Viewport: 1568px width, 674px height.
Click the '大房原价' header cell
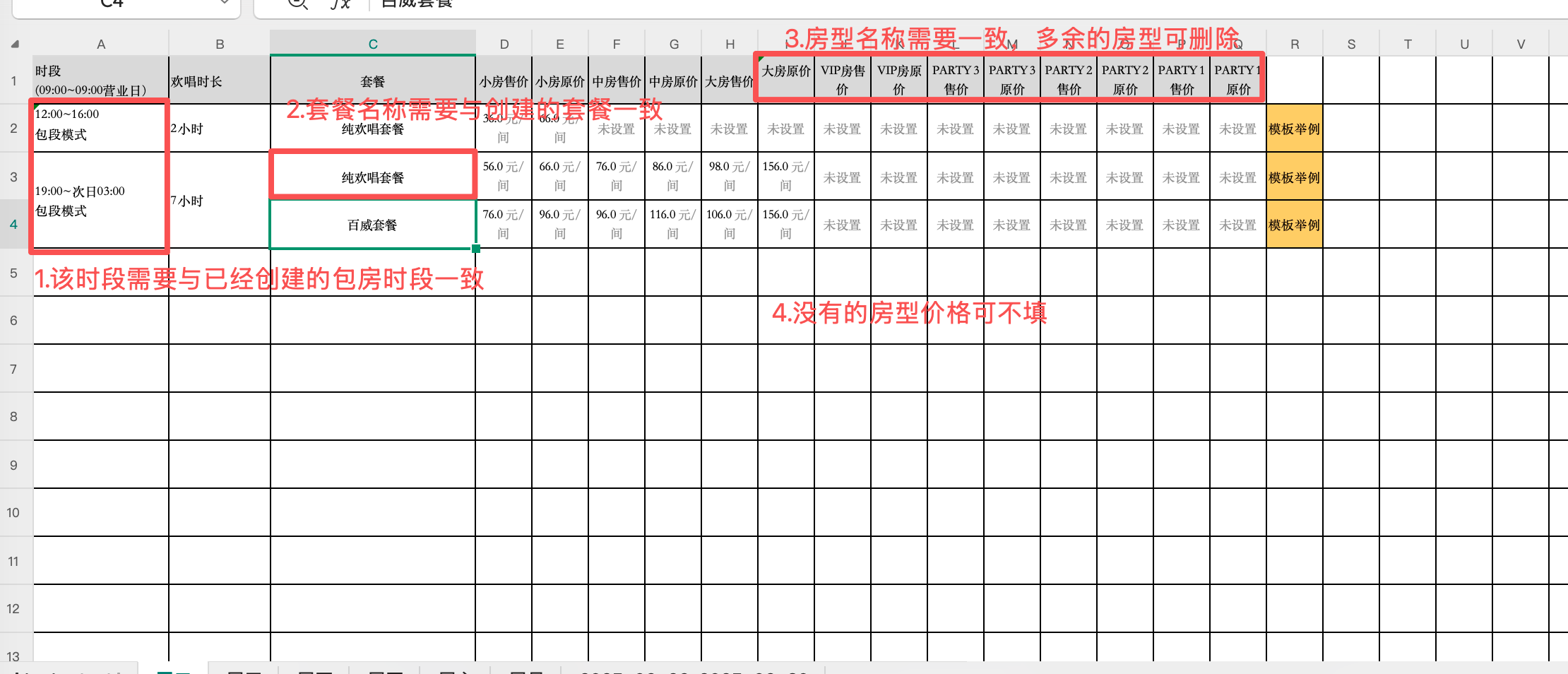click(x=786, y=79)
